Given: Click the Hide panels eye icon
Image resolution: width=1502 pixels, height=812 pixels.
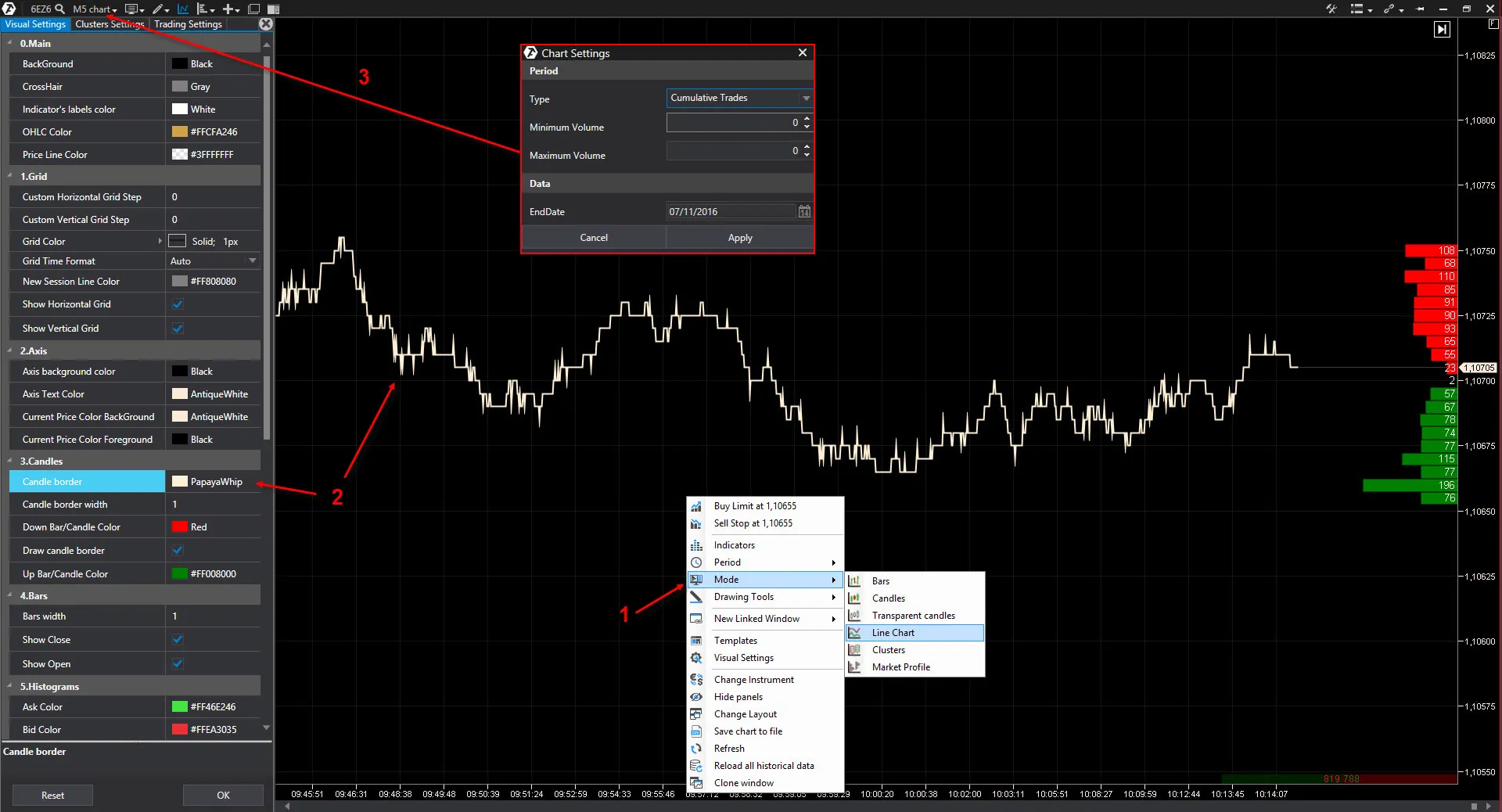Looking at the screenshot, I should [x=696, y=697].
